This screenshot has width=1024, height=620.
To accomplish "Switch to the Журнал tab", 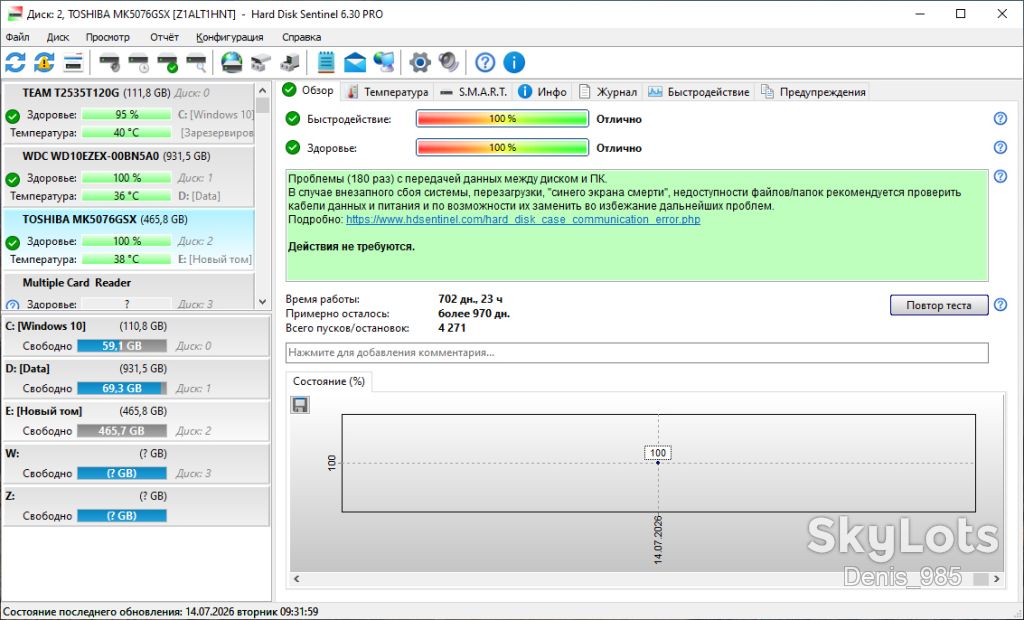I will click(x=608, y=92).
